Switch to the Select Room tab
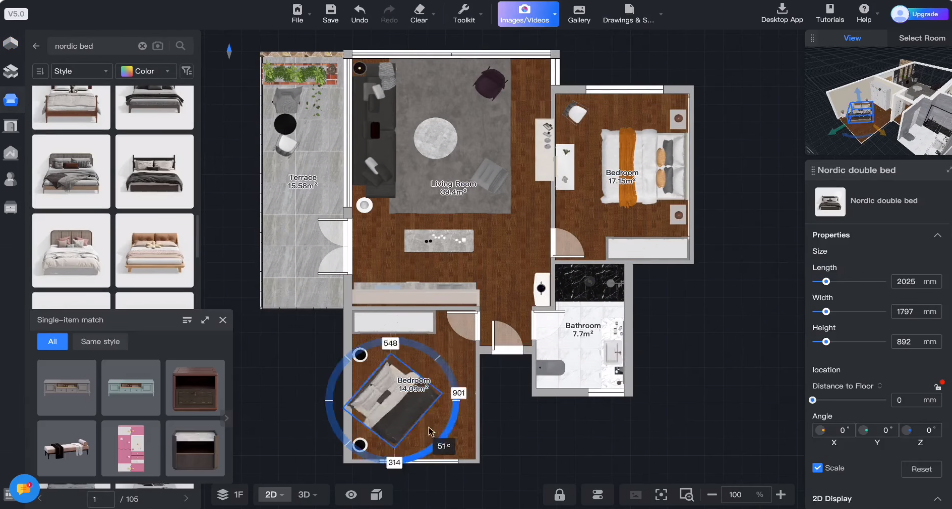 pyautogui.click(x=922, y=38)
